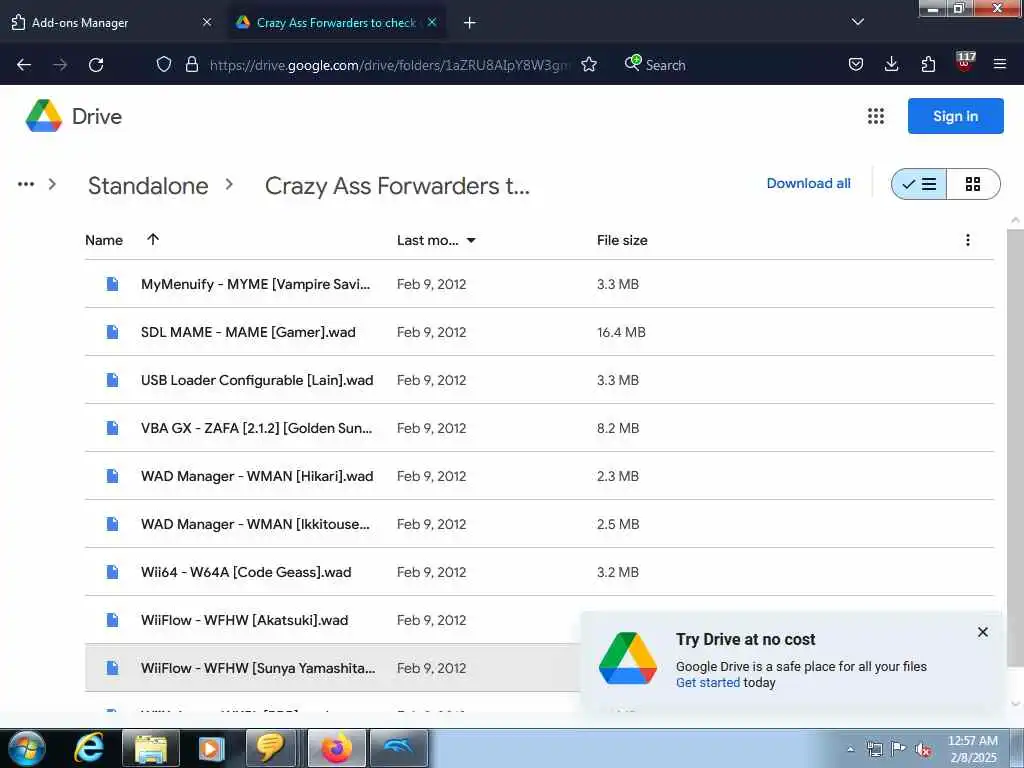The height and width of the screenshot is (768, 1024).
Task: Click the file icon beside SDL MAME
Action: pyautogui.click(x=112, y=332)
